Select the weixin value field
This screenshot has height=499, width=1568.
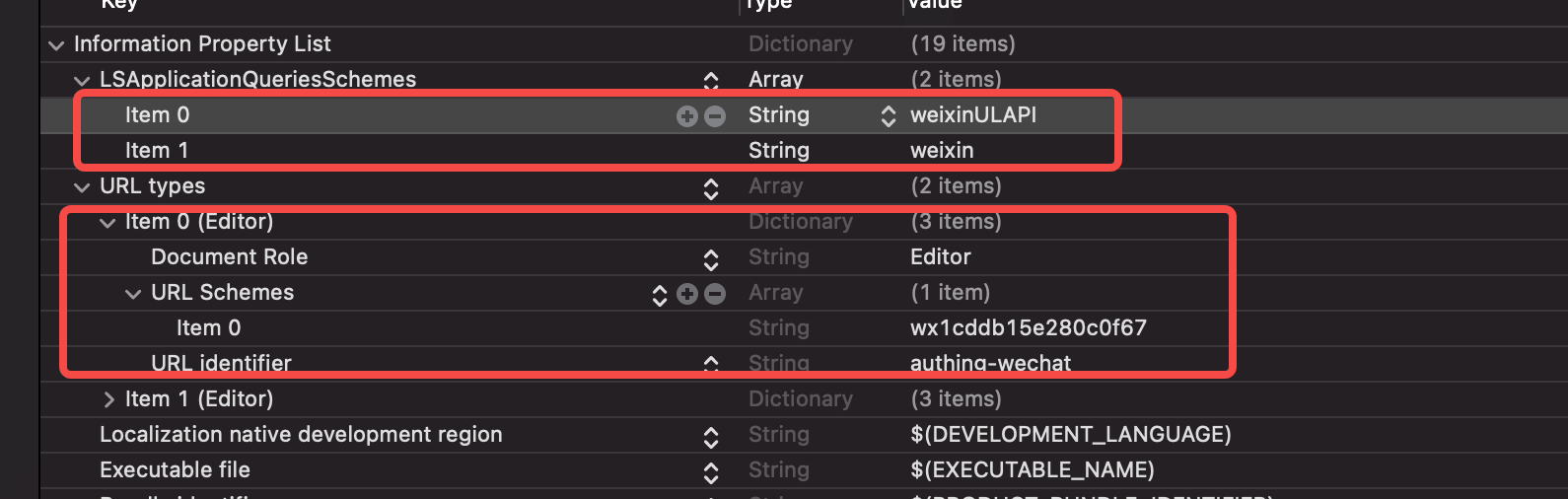942,151
